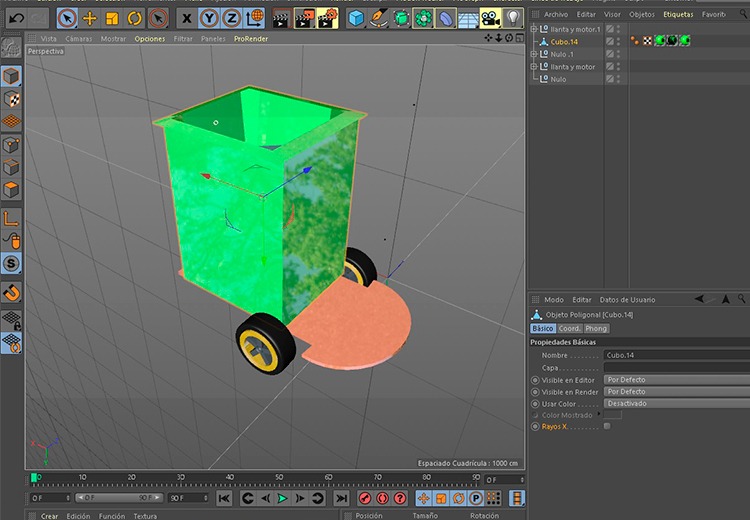
Task: Open the ProRender viewport menu
Action: point(251,38)
